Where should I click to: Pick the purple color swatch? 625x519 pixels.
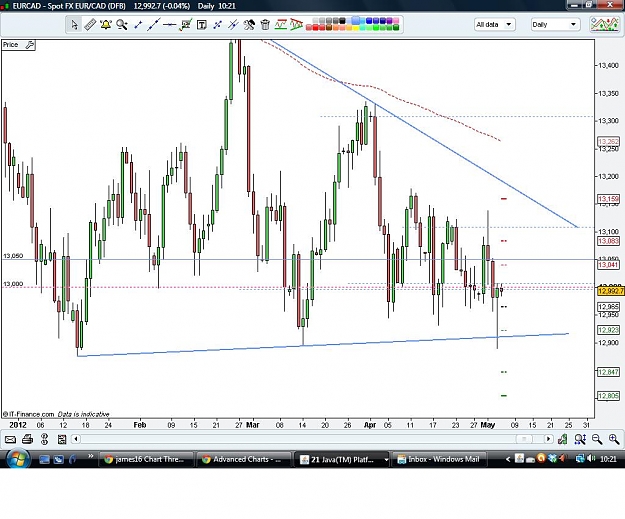pyautogui.click(x=389, y=21)
